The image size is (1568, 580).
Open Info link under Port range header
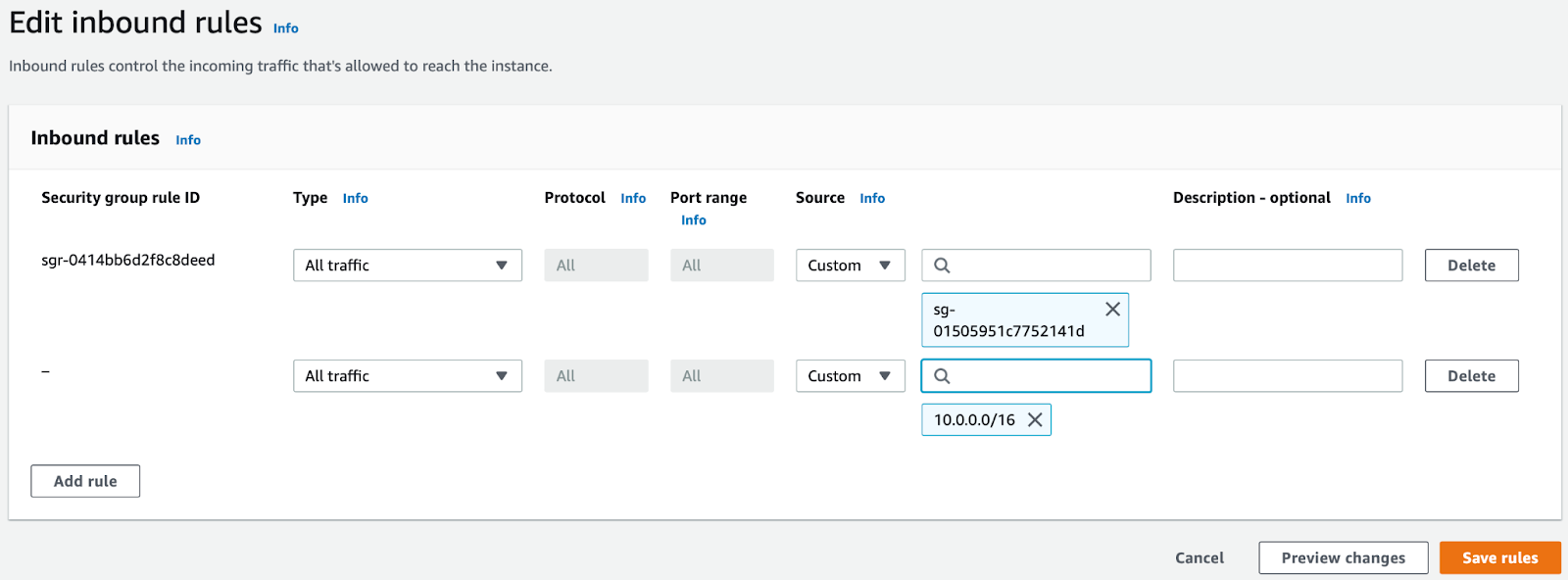pyautogui.click(x=694, y=220)
